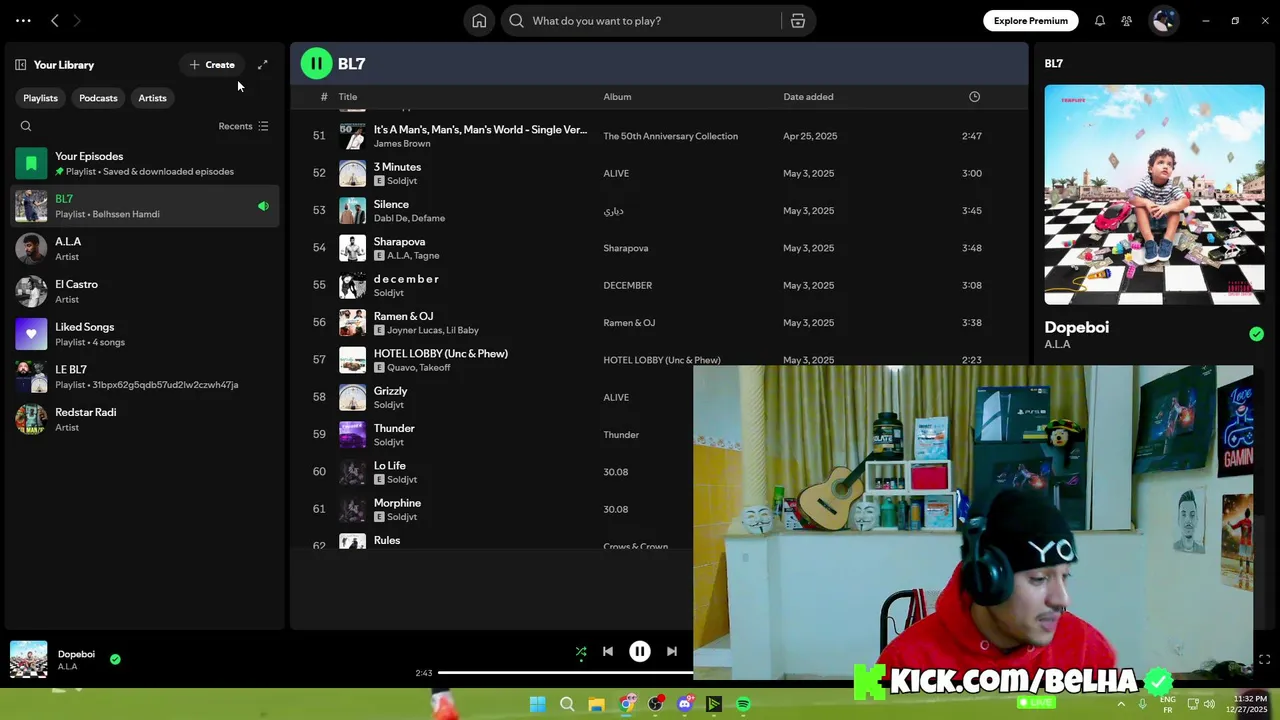Open Redstar Radi artist

tap(145, 419)
